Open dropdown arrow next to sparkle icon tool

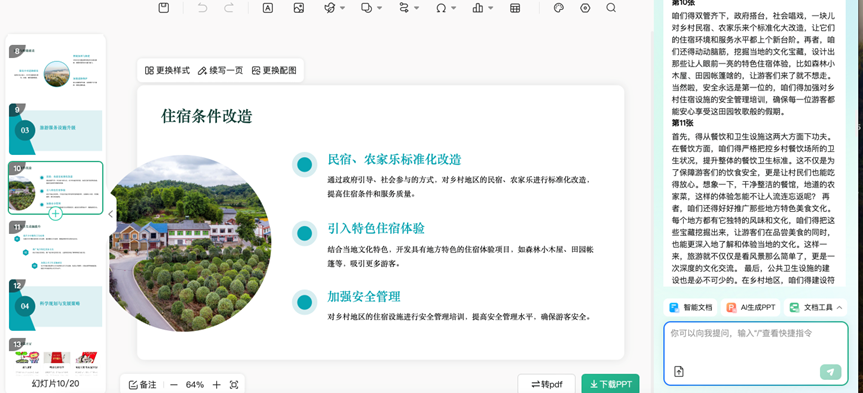point(342,8)
